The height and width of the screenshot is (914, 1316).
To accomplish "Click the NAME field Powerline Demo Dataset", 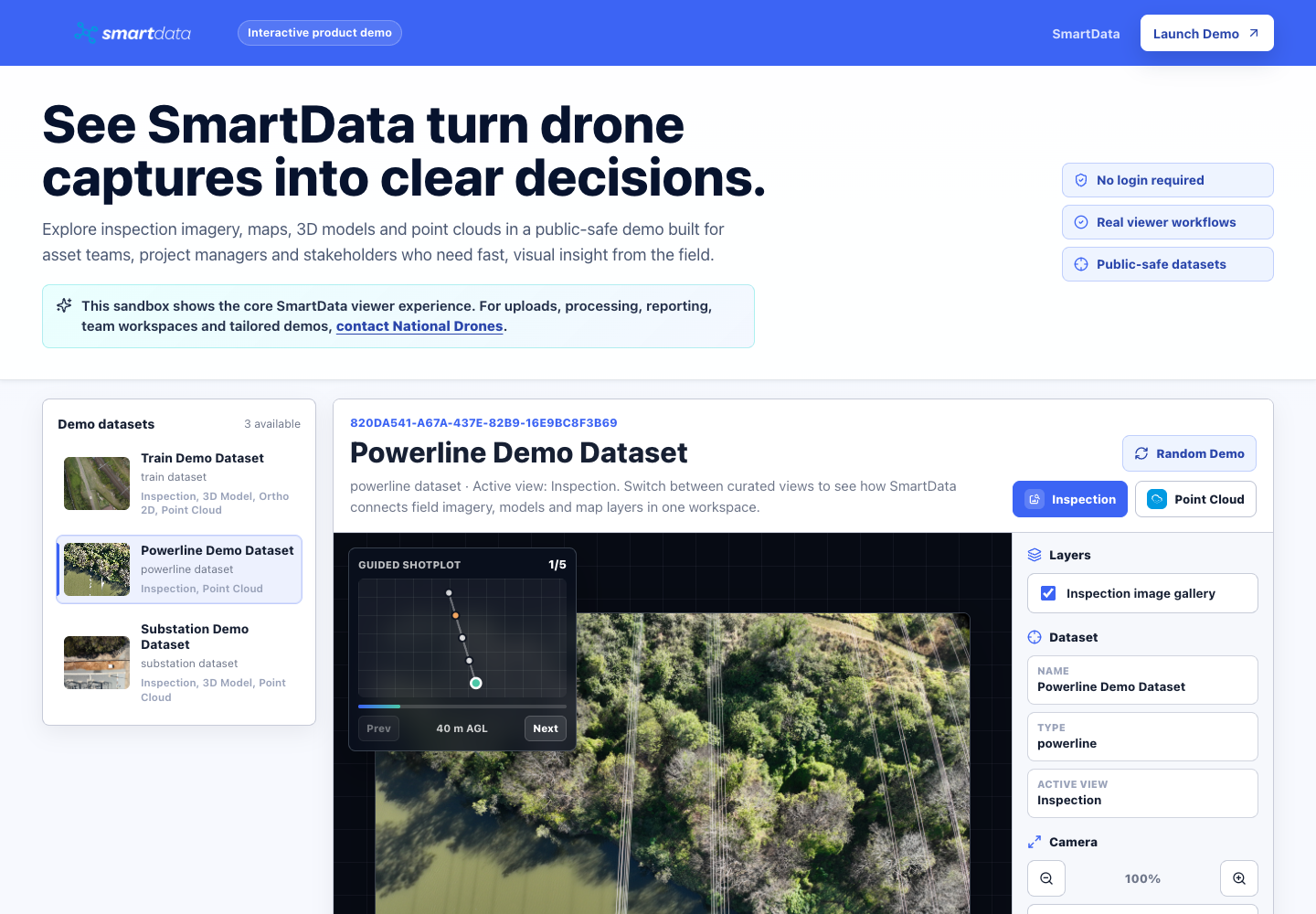I will click(x=1142, y=680).
